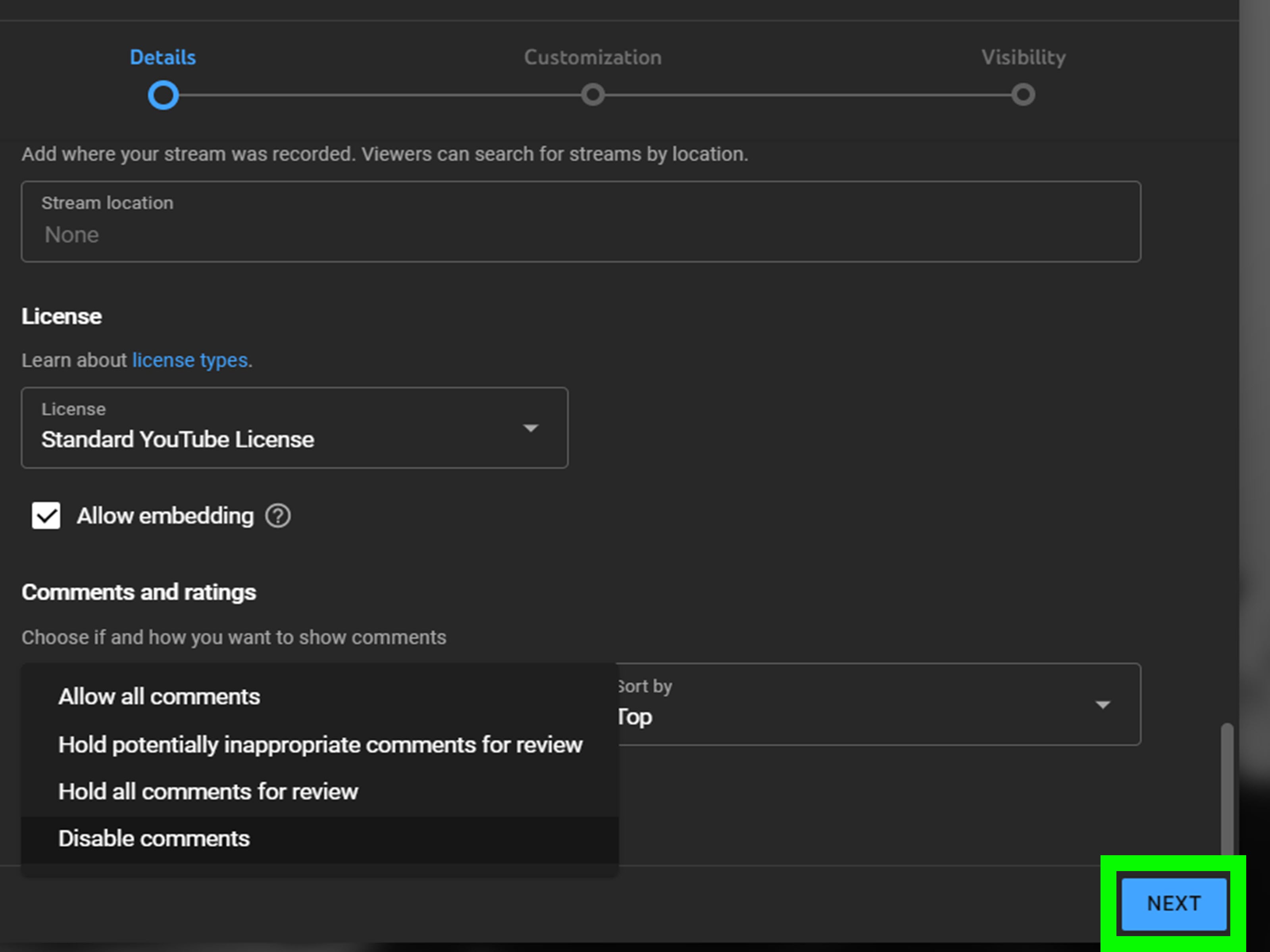Choose Disable comments option
This screenshot has width=1270, height=952.
[320, 839]
